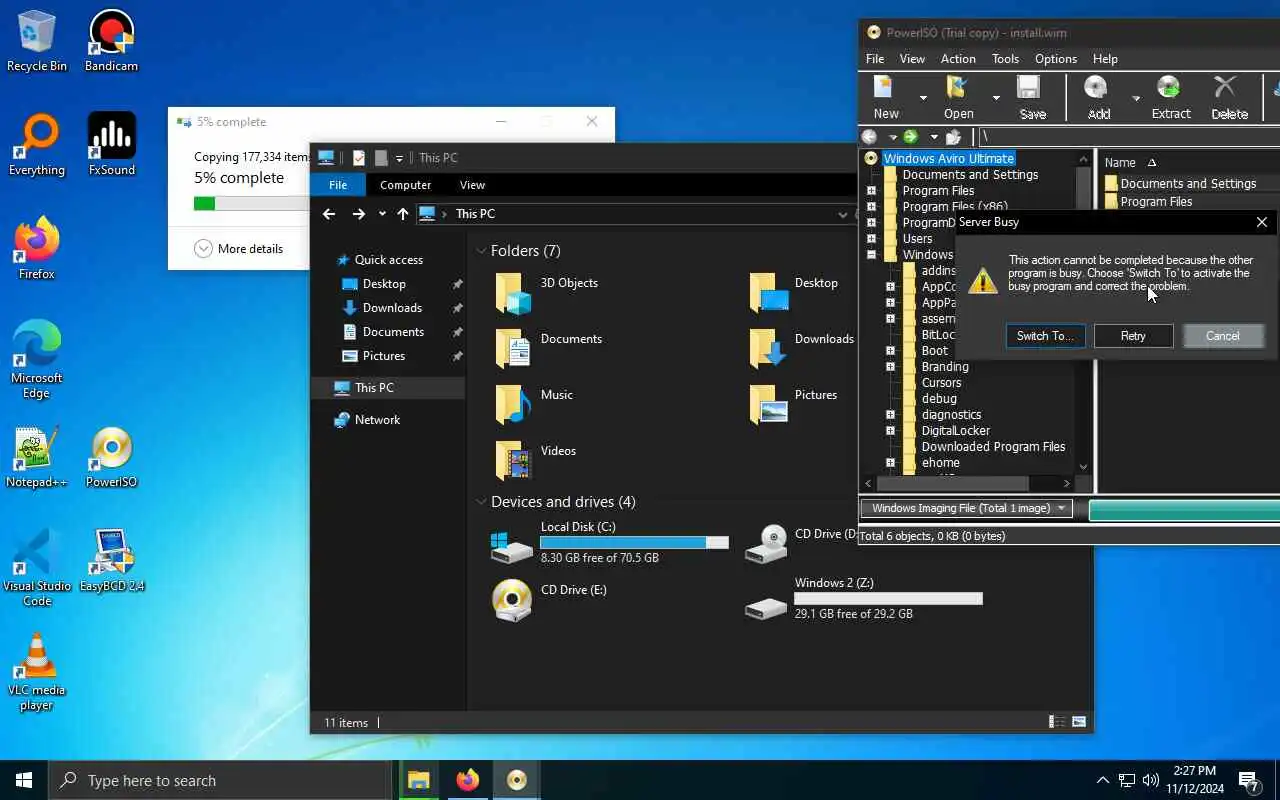Click Cancel in Server Busy dialog
1280x800 pixels.
click(x=1222, y=336)
